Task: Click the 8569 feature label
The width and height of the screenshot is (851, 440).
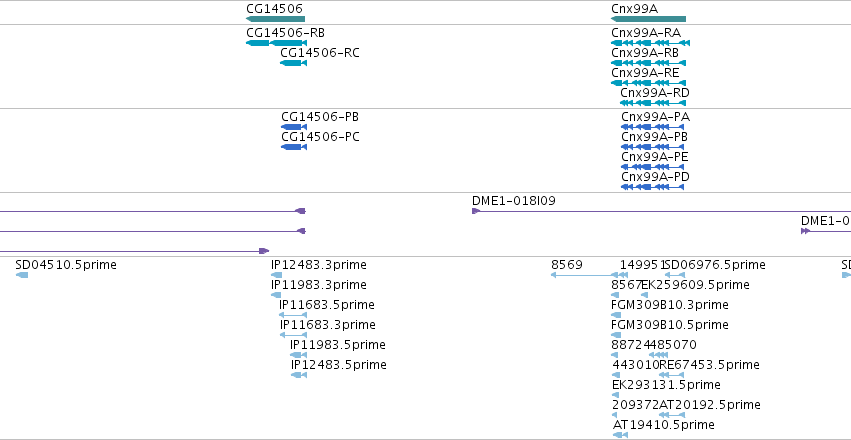Action: pos(567,265)
